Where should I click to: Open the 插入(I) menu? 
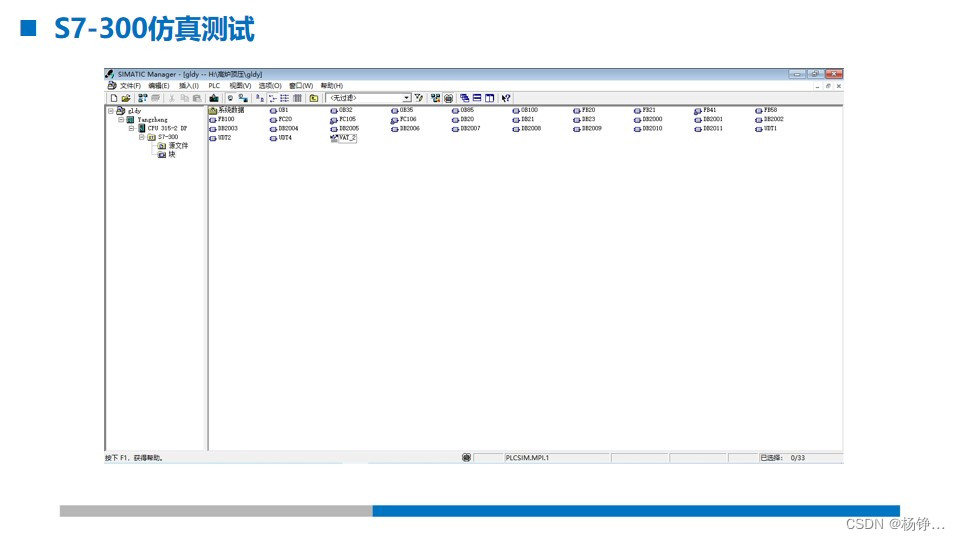click(x=189, y=86)
